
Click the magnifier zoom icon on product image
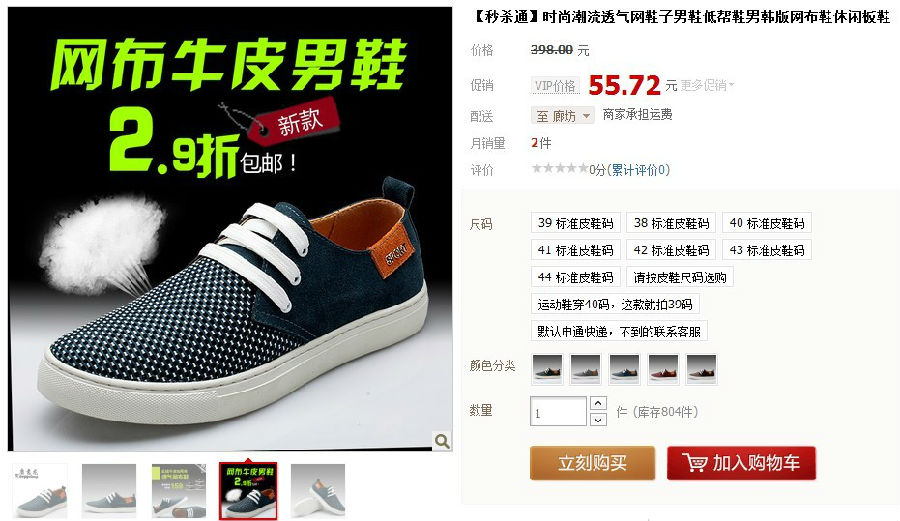point(441,441)
